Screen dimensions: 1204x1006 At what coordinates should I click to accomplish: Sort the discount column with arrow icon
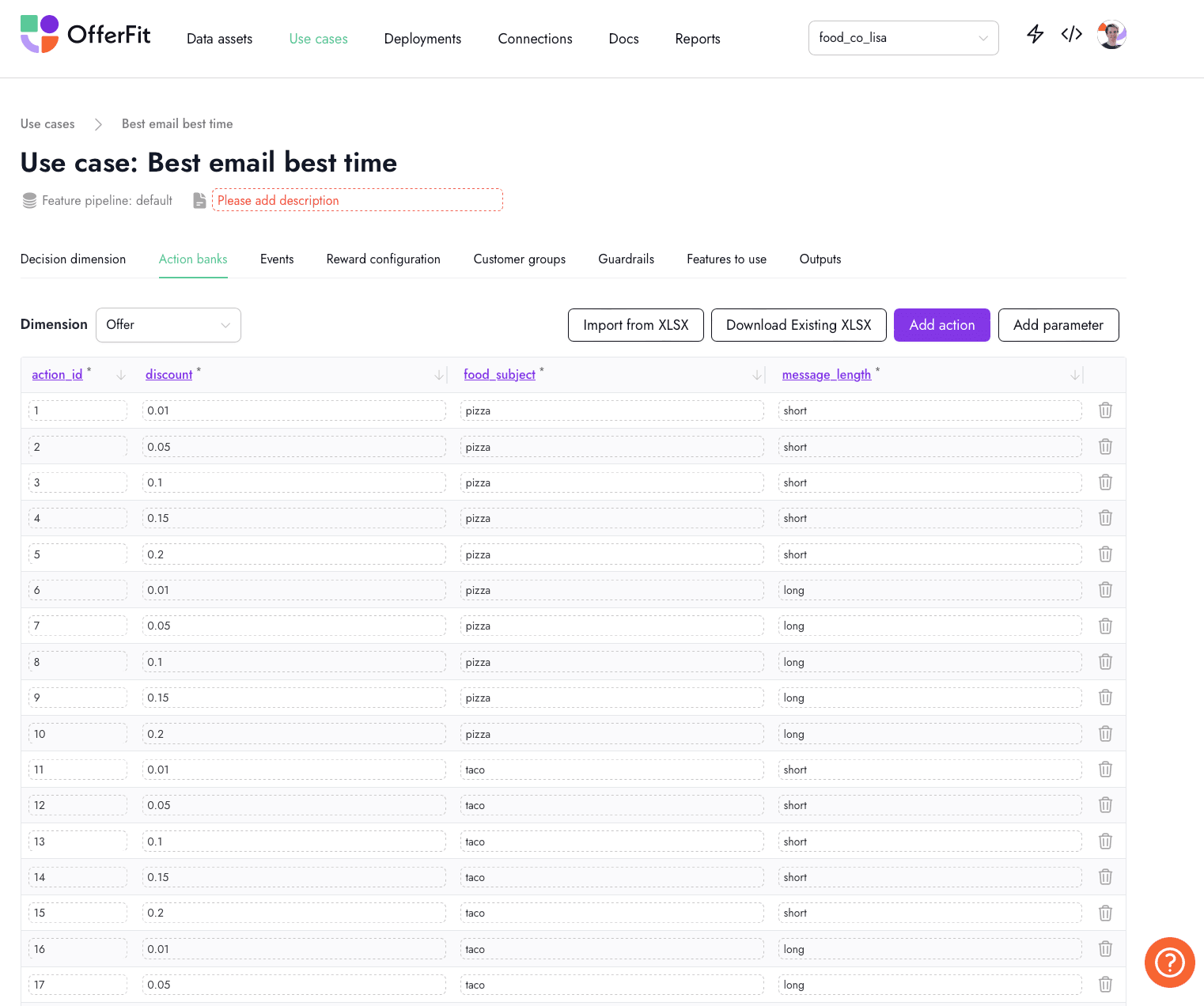point(439,375)
